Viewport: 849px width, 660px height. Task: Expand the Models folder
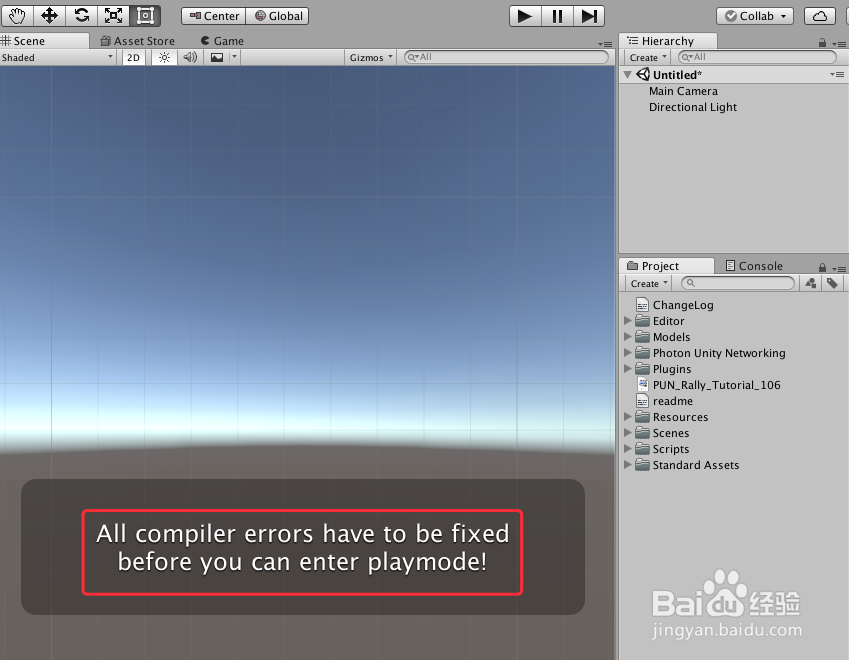(x=628, y=337)
